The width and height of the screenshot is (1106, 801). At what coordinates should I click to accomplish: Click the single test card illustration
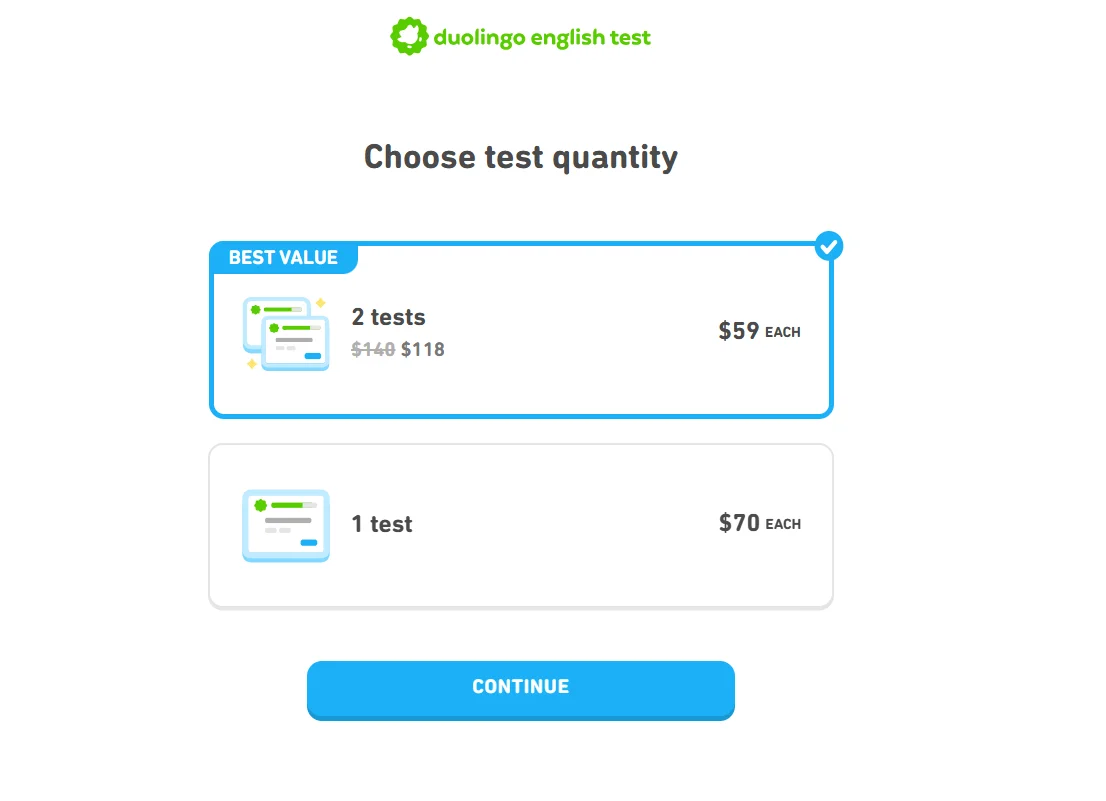pyautogui.click(x=286, y=525)
